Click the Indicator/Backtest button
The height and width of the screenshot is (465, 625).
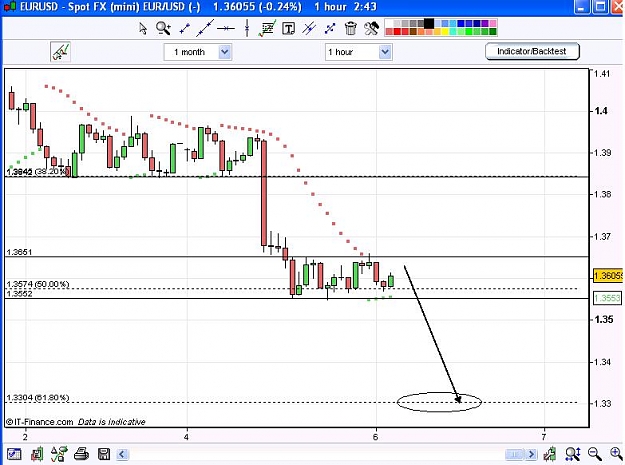532,51
